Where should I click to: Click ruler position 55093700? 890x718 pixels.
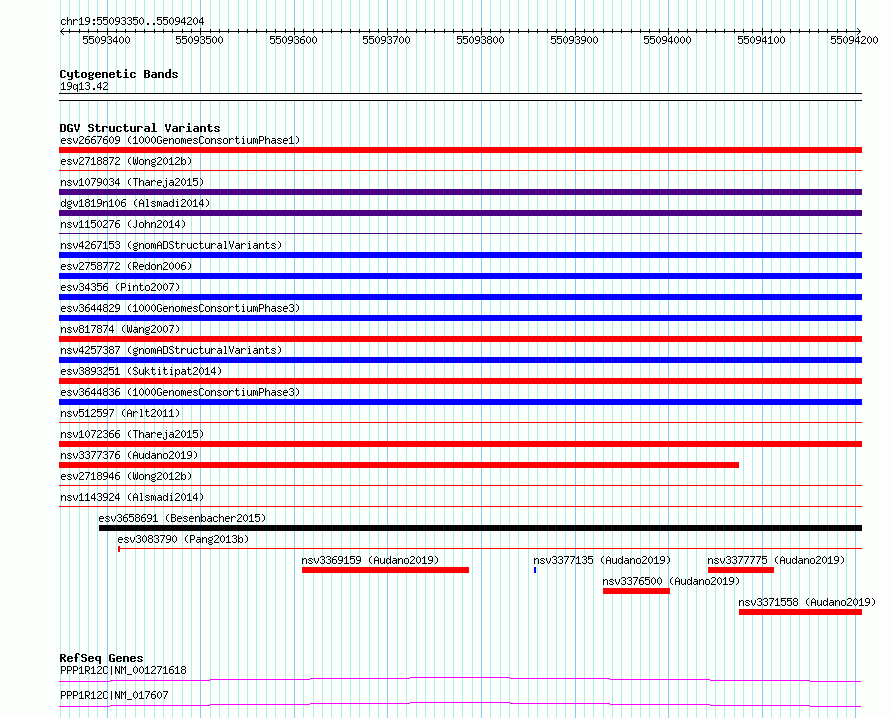[386, 40]
